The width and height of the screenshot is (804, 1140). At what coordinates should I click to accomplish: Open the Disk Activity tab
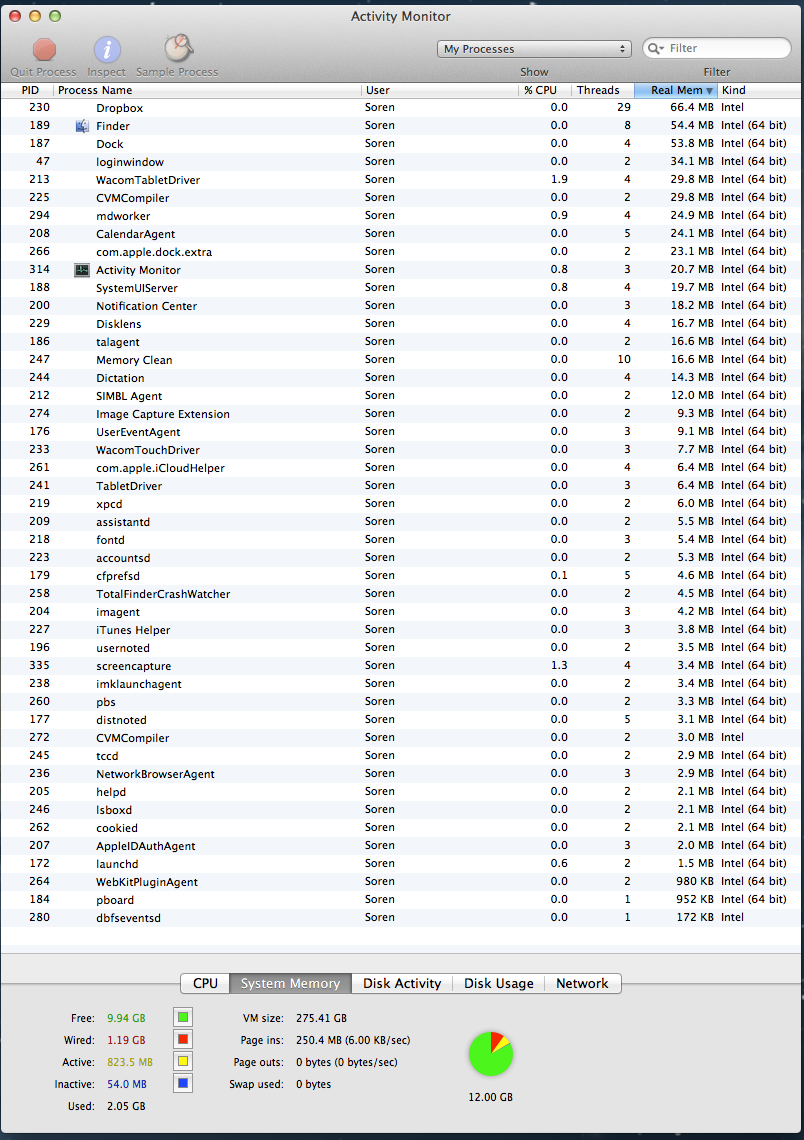click(x=402, y=983)
